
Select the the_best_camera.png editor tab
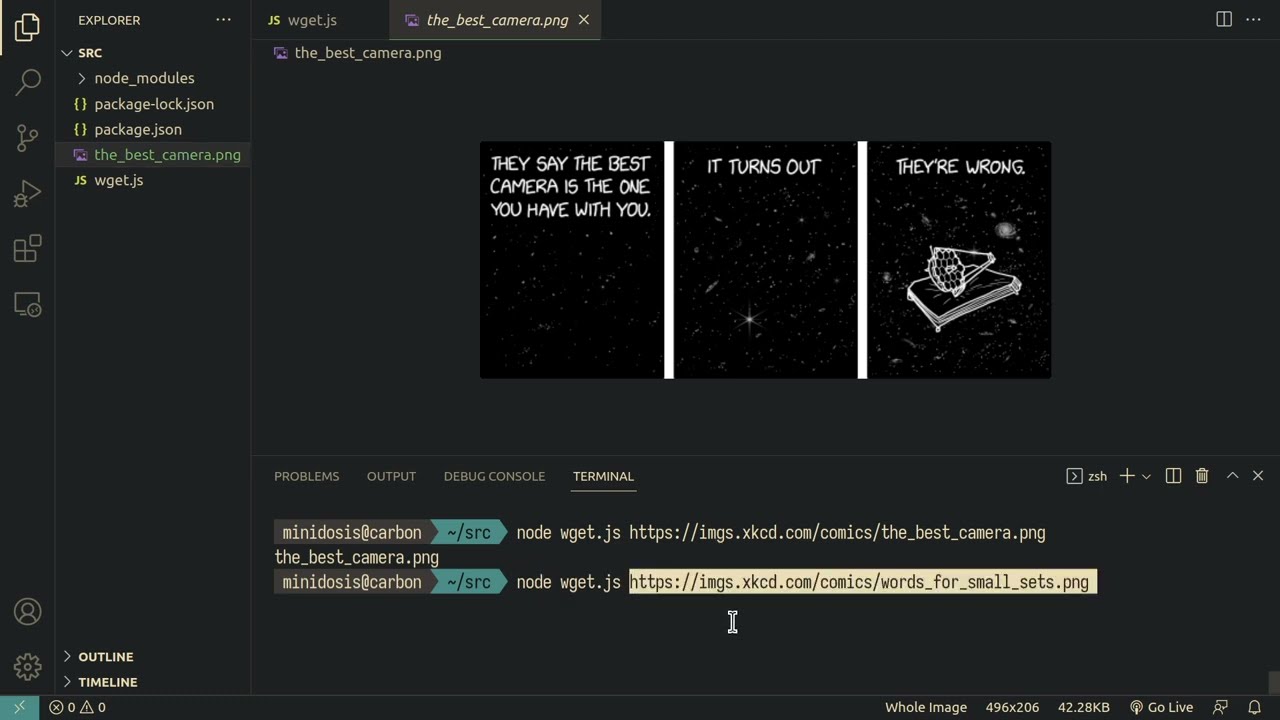click(495, 20)
